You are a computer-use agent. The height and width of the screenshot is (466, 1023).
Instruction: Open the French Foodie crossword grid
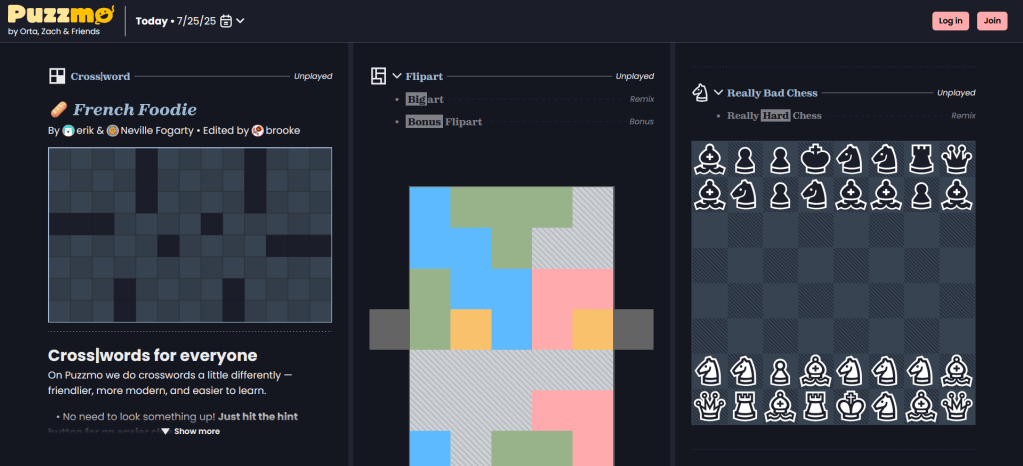[x=190, y=236]
